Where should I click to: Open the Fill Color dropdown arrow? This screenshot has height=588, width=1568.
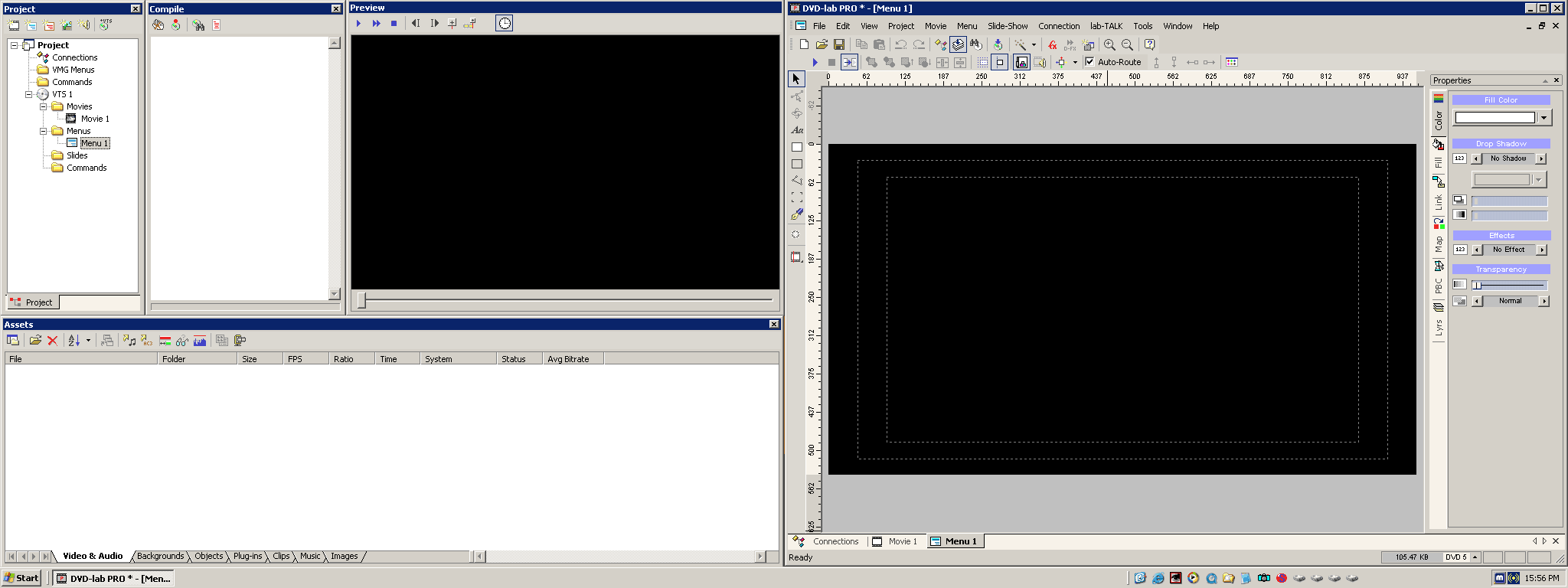tap(1544, 118)
